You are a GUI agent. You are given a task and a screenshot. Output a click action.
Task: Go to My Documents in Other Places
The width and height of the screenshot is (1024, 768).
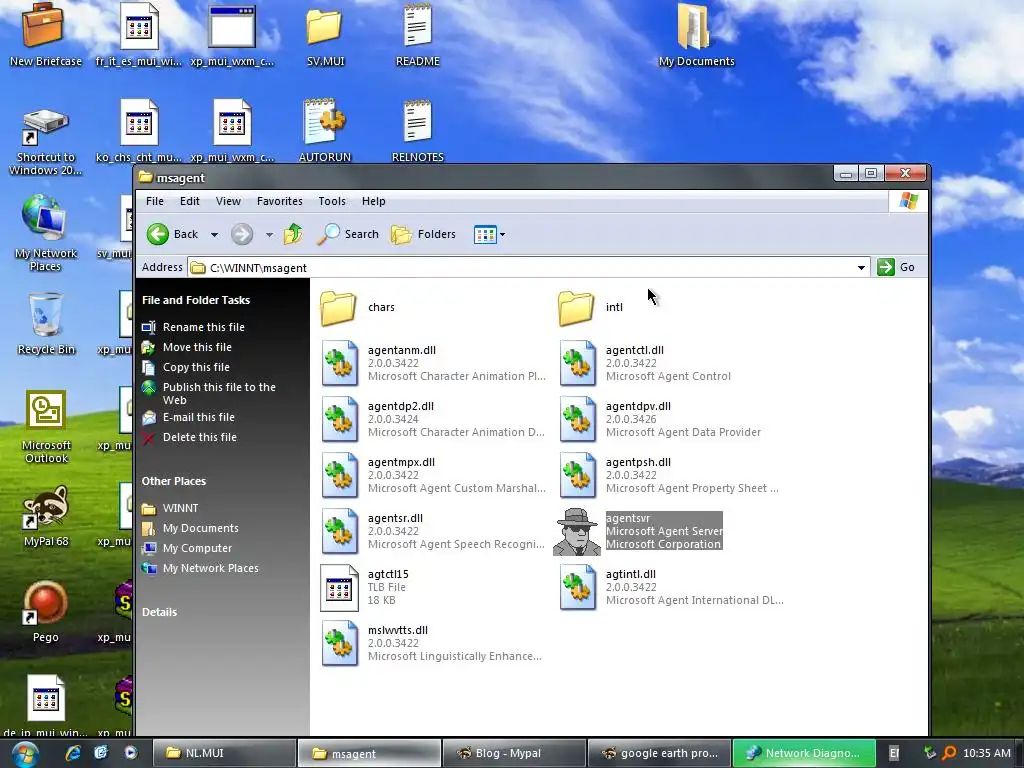(200, 528)
